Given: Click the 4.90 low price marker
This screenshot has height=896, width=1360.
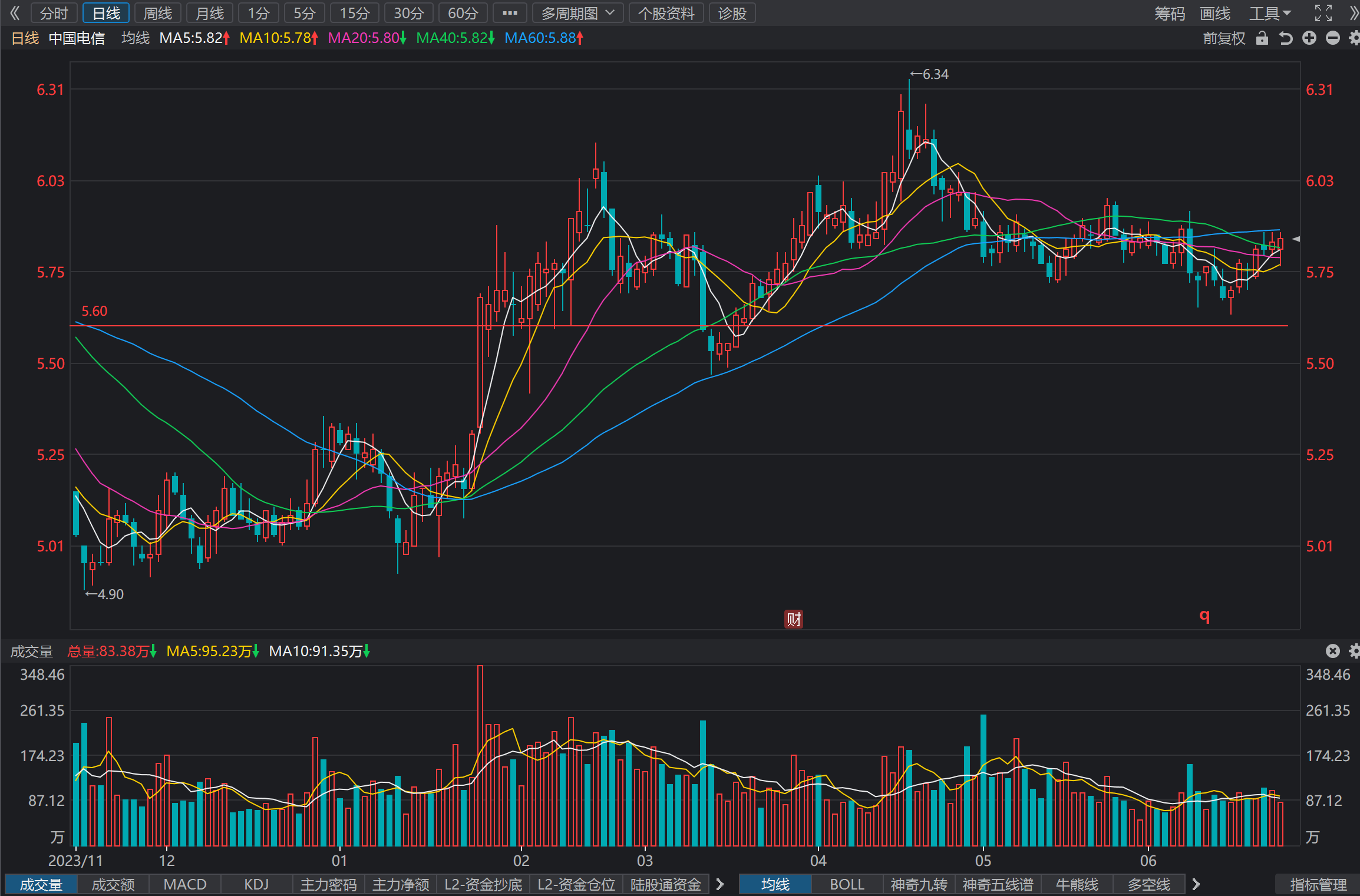Looking at the screenshot, I should 104,594.
